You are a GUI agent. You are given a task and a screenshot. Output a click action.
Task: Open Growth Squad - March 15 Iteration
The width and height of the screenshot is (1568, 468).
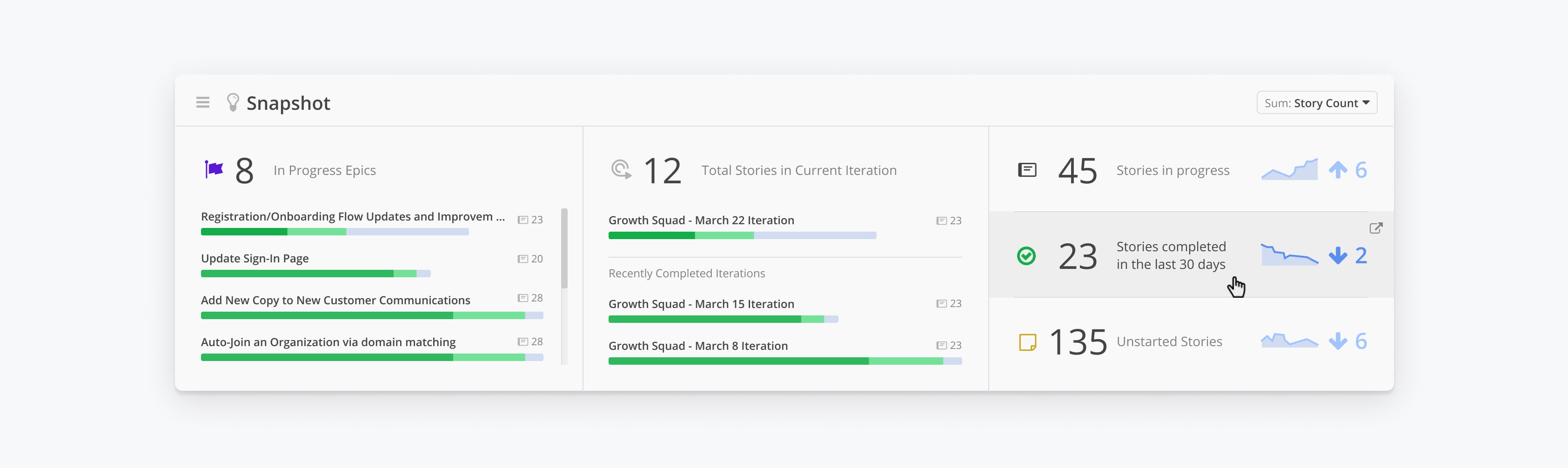point(701,304)
